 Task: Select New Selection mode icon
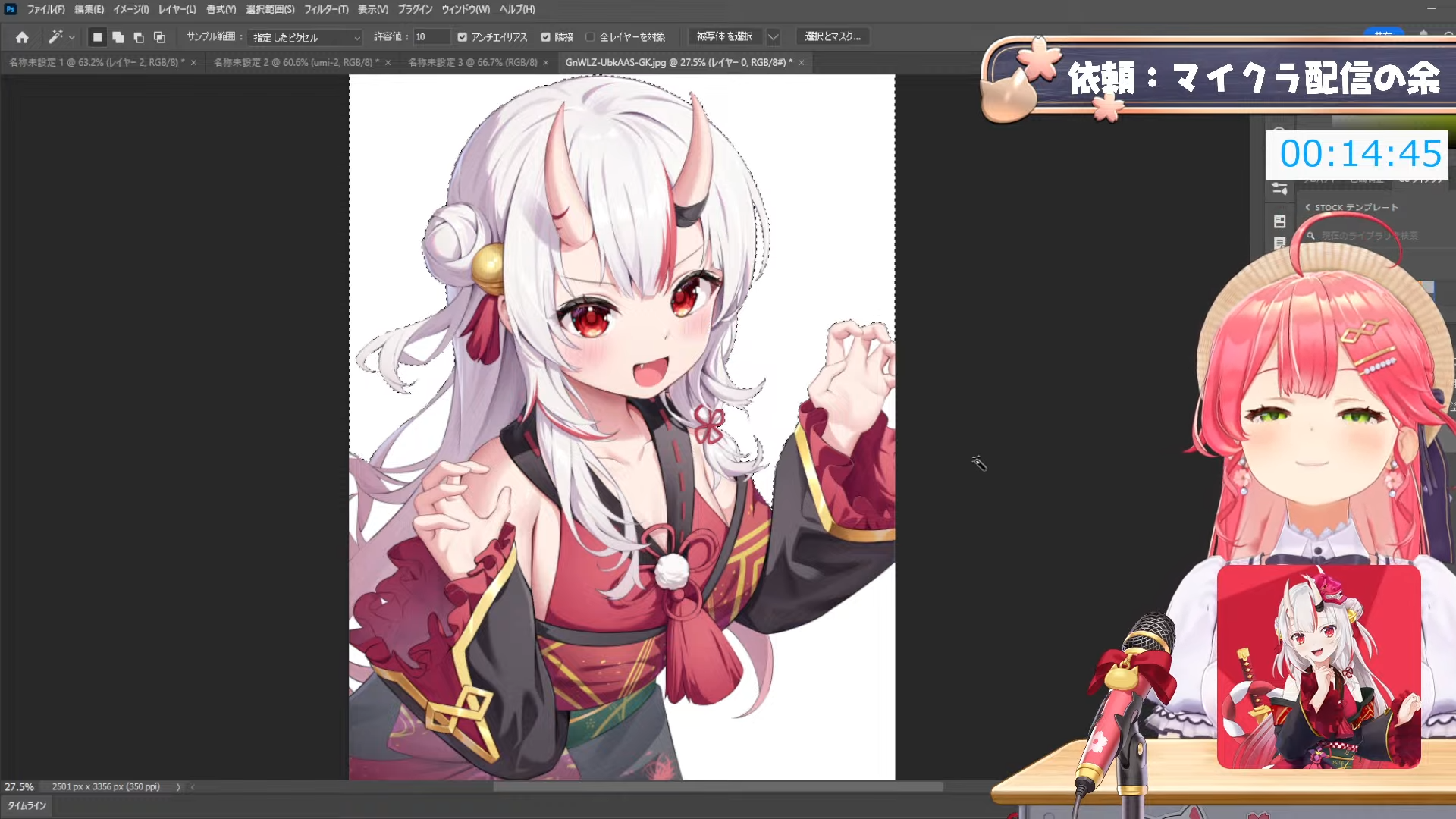point(97,37)
